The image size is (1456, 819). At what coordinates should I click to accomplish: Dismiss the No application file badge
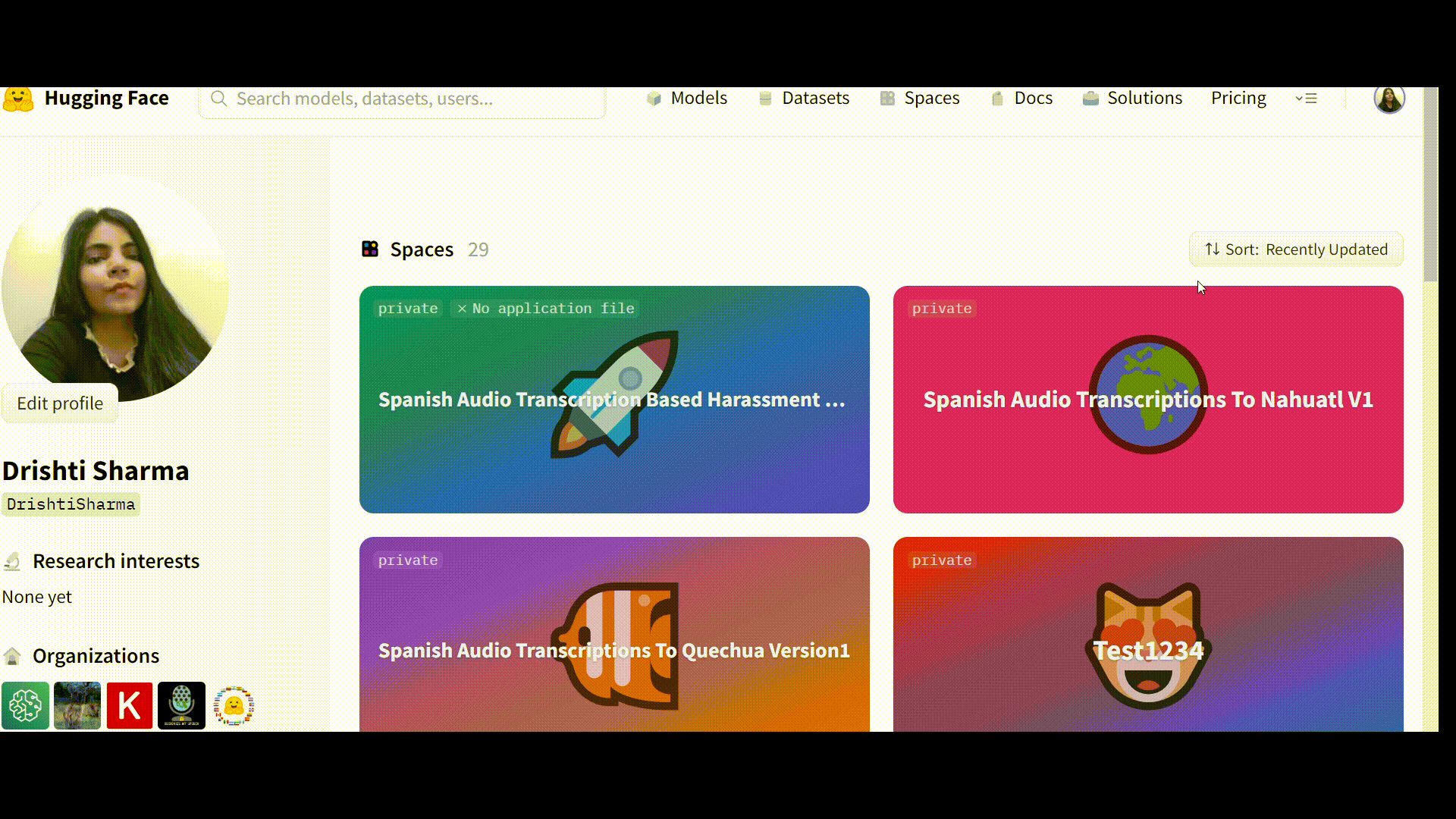[463, 308]
